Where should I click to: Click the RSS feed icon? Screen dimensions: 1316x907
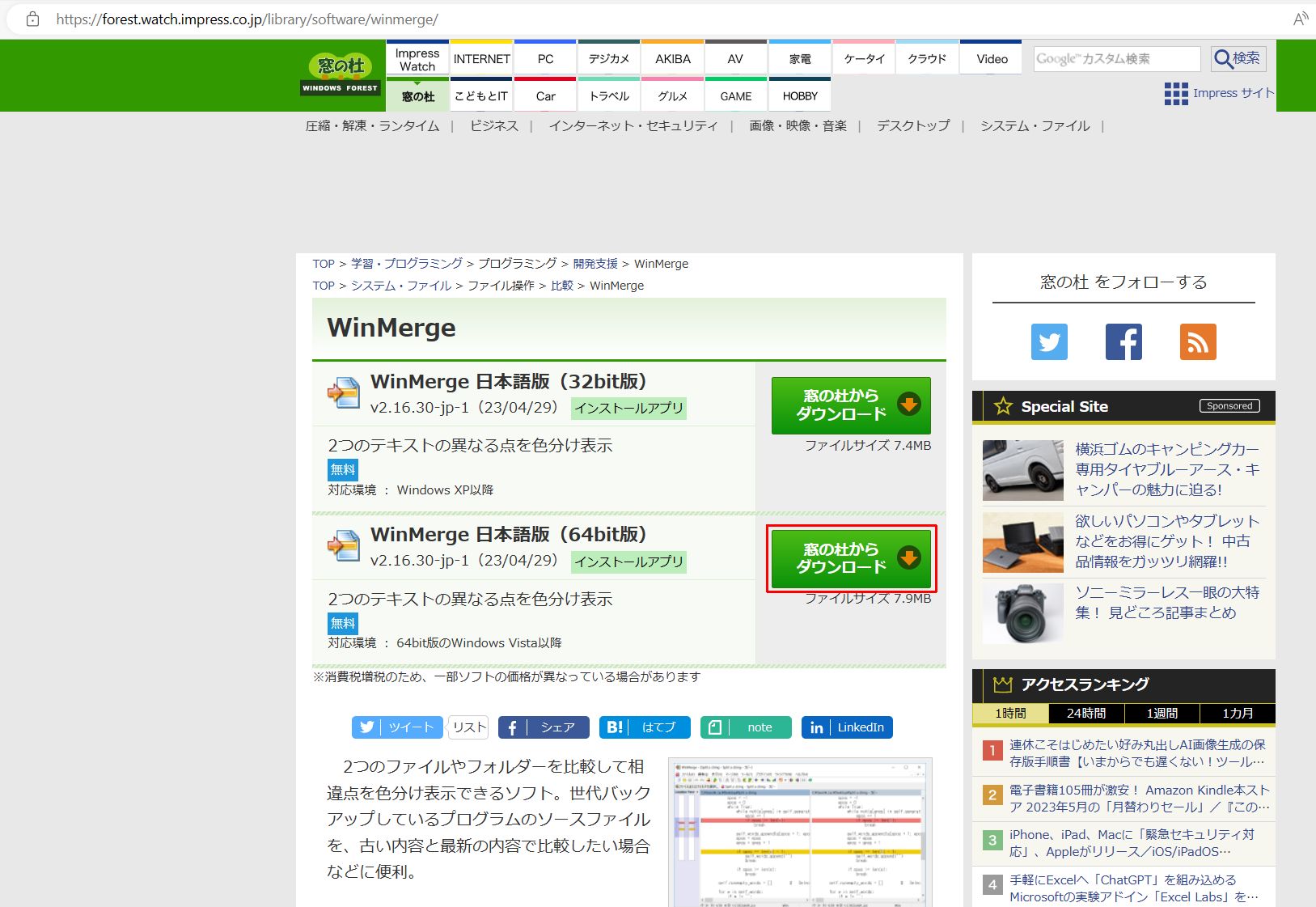click(x=1197, y=341)
